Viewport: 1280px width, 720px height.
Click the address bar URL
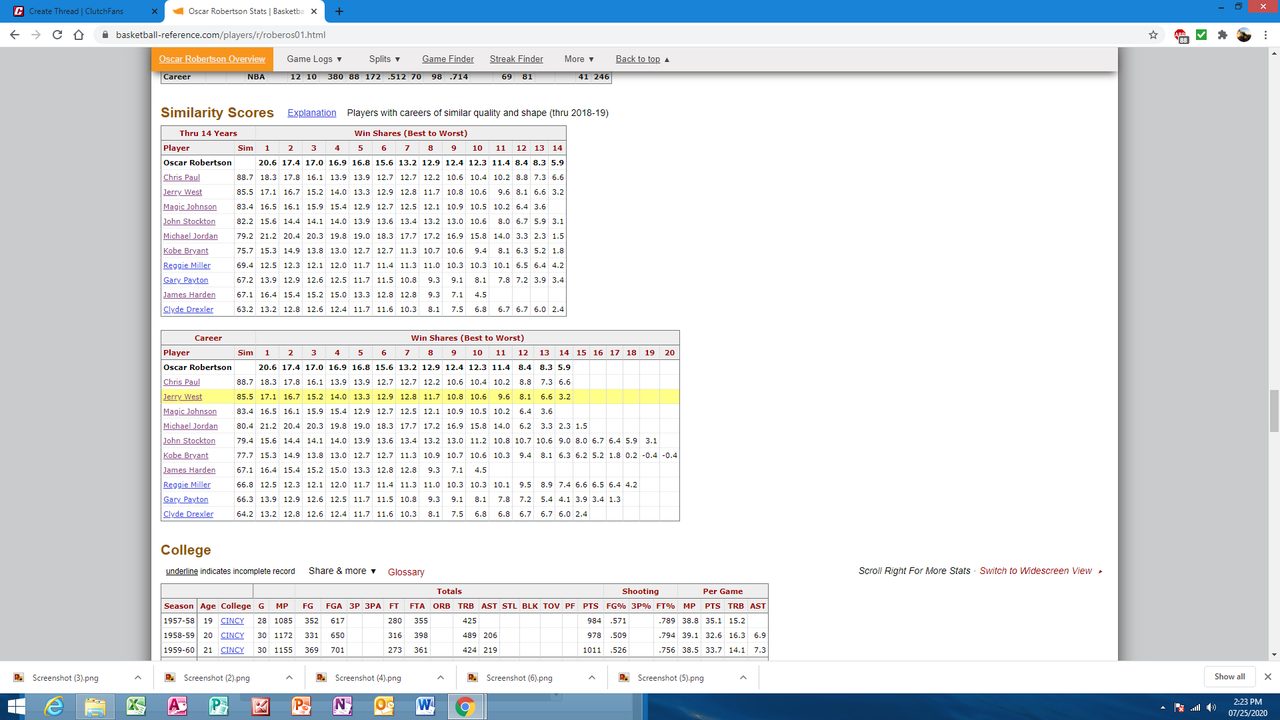(220, 34)
